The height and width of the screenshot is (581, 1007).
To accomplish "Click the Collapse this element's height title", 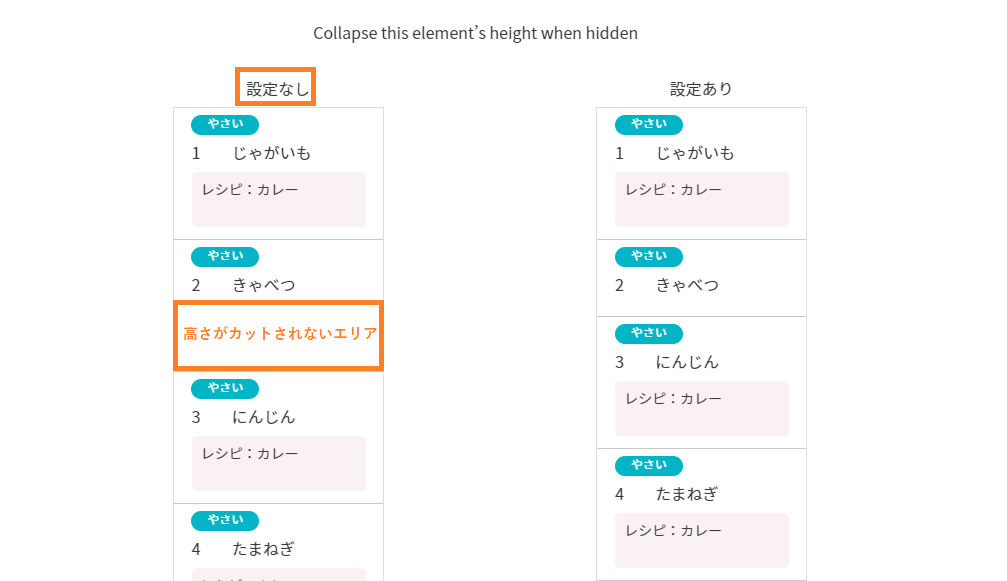I will (475, 33).
